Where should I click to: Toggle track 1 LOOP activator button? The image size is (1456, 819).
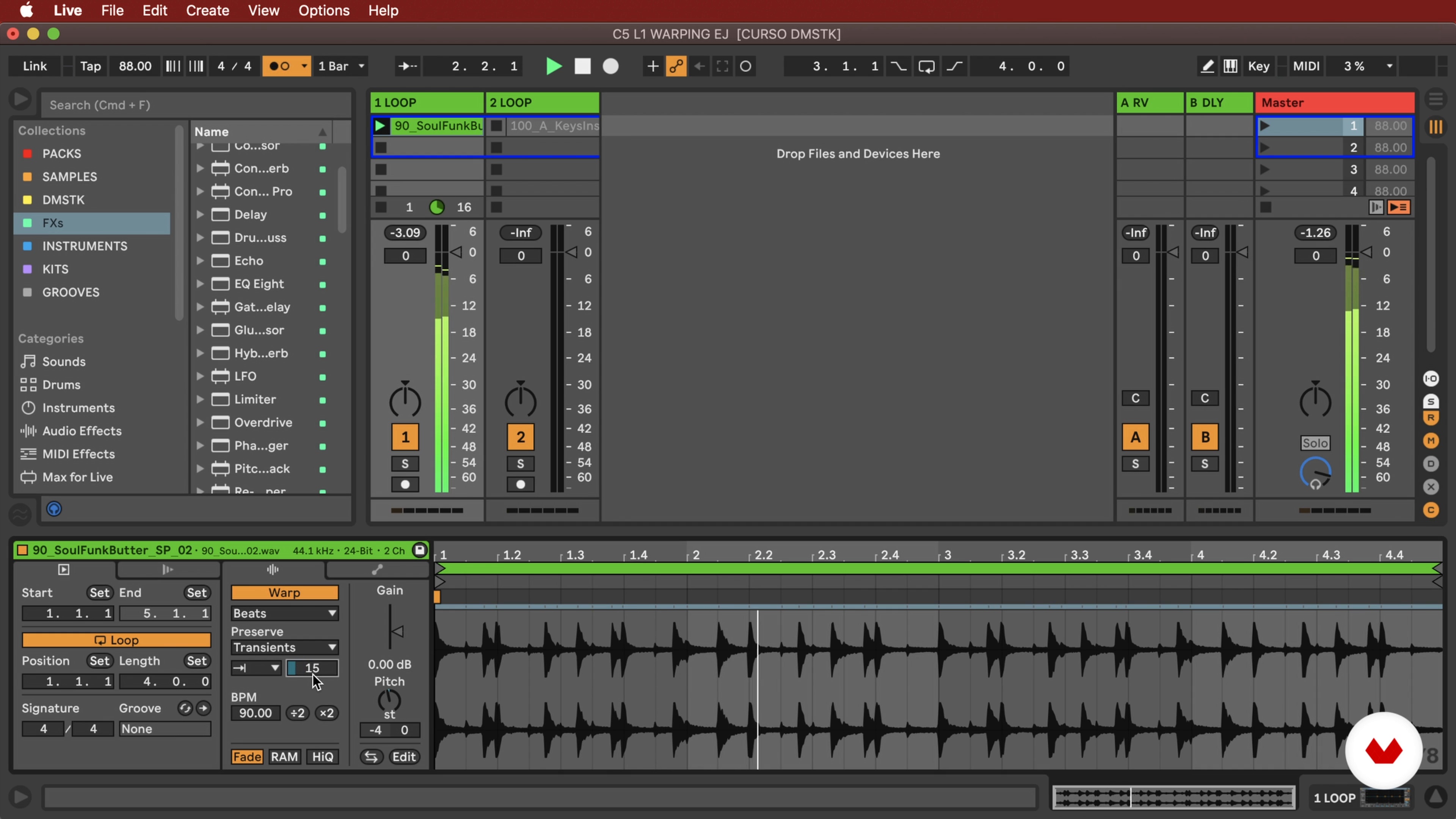pyautogui.click(x=405, y=438)
